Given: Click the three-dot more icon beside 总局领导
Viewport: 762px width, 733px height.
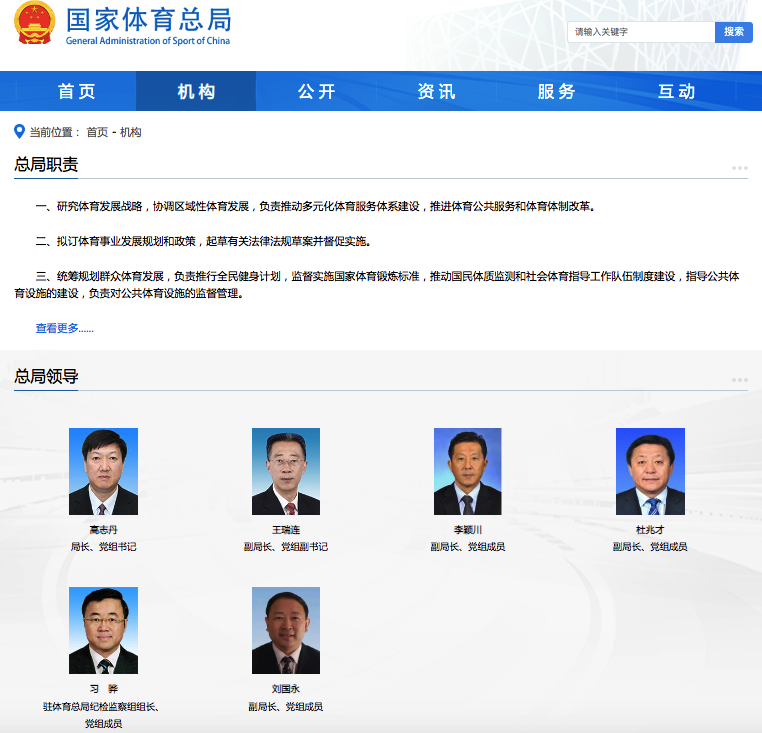Looking at the screenshot, I should (739, 380).
